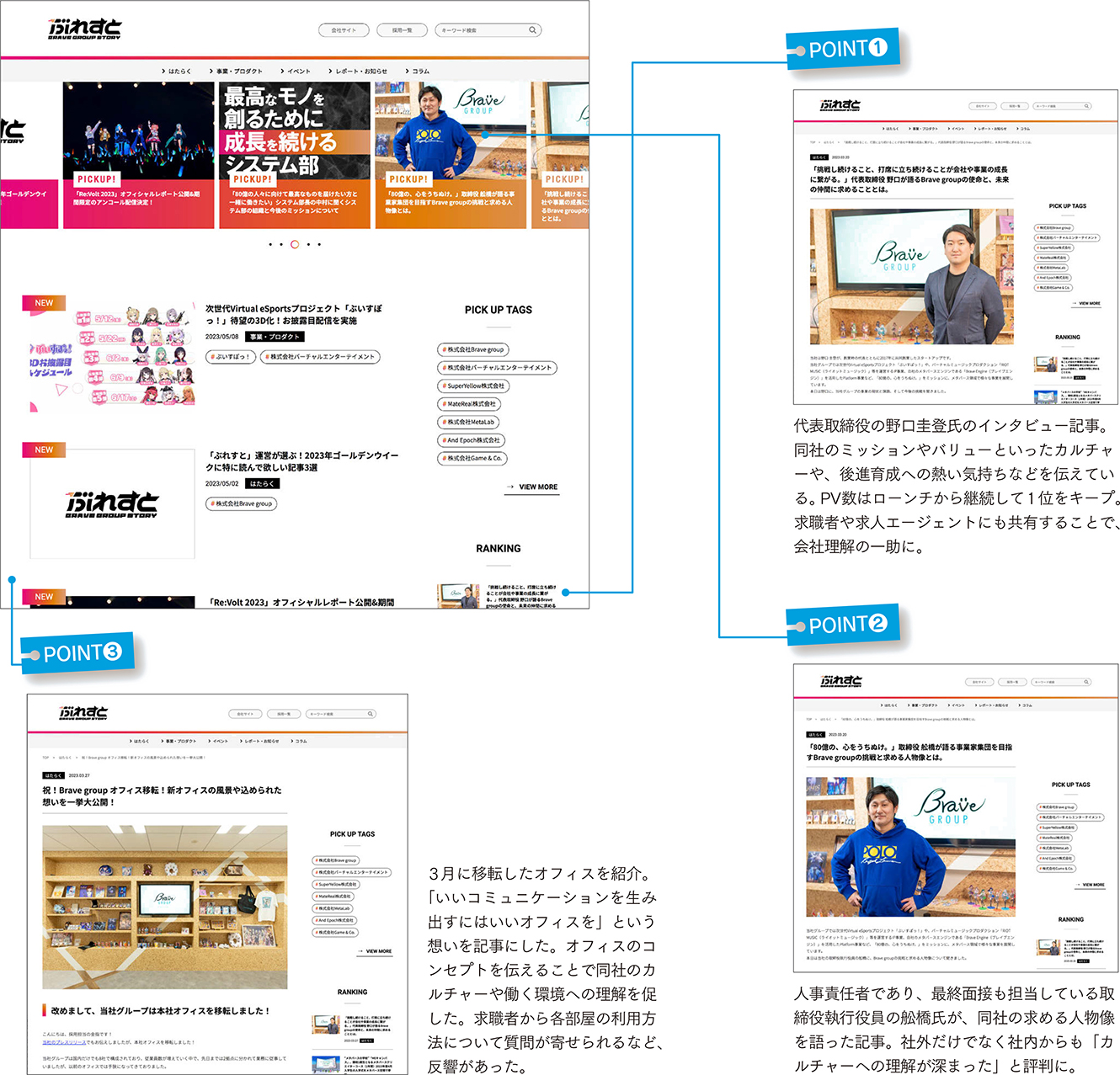Click the black はたらく label under Golden Week article
This screenshot has width=1120, height=1075.
(262, 484)
